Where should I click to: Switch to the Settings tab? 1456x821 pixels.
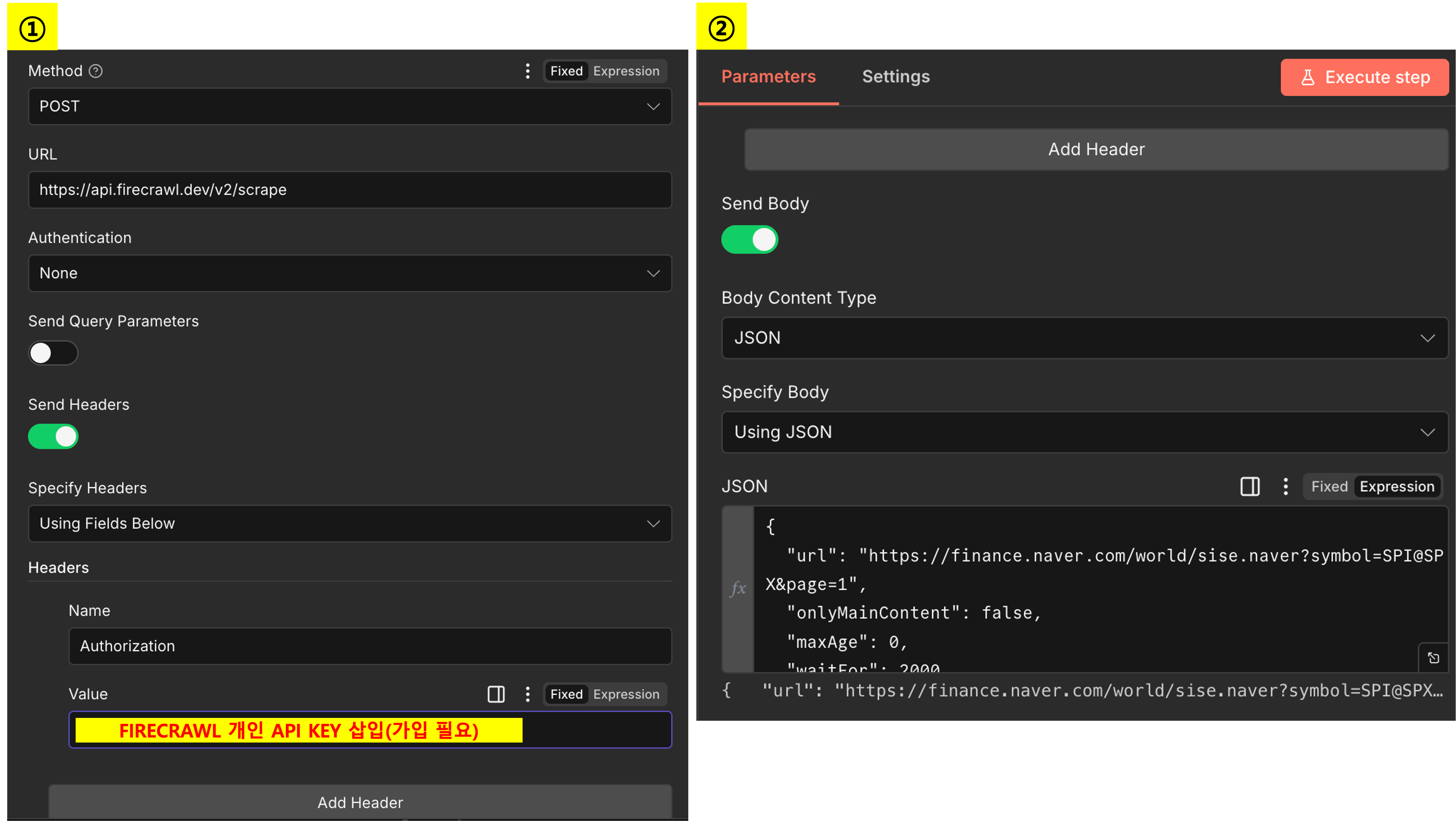(895, 76)
